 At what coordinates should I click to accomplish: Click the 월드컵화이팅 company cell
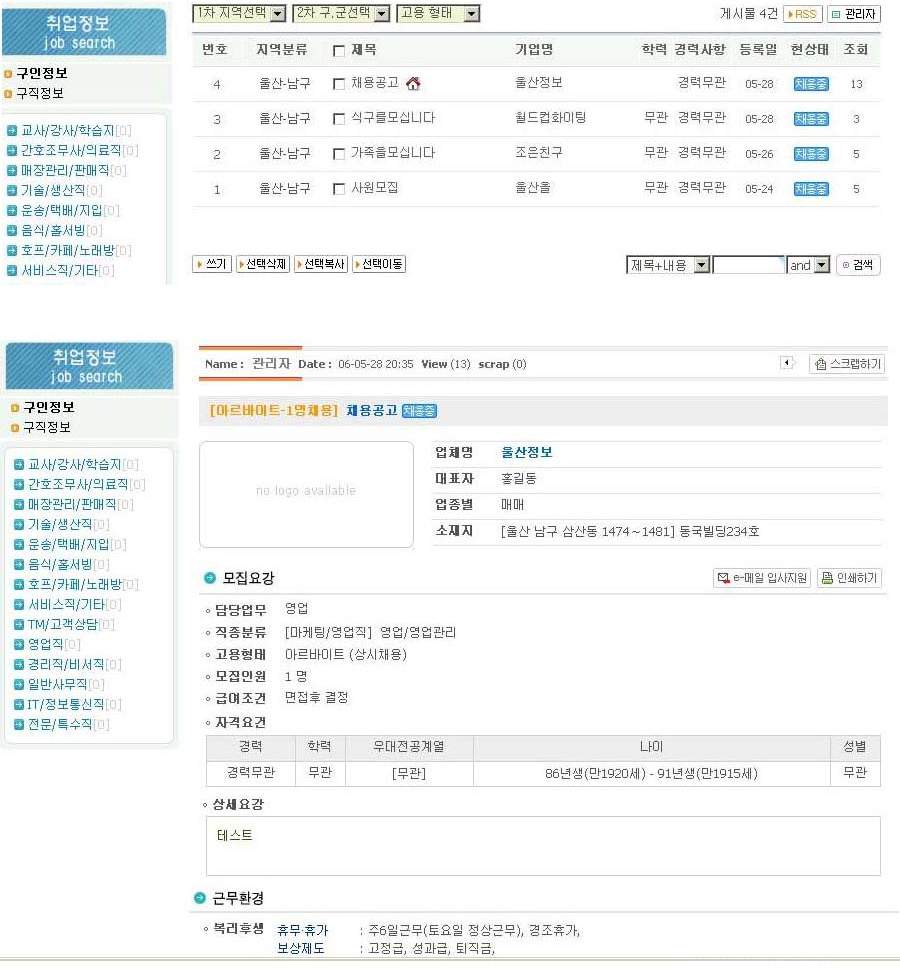pyautogui.click(x=551, y=118)
